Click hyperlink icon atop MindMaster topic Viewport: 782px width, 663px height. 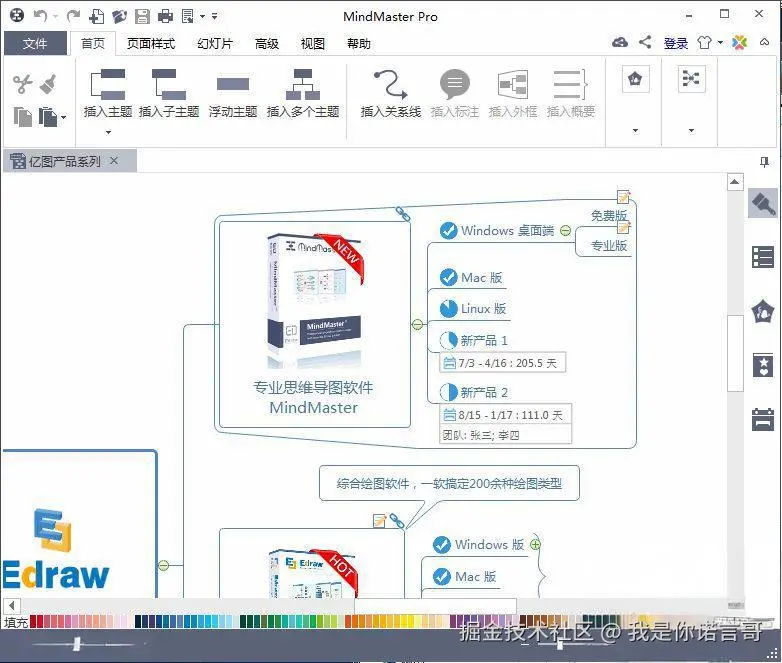(x=403, y=215)
